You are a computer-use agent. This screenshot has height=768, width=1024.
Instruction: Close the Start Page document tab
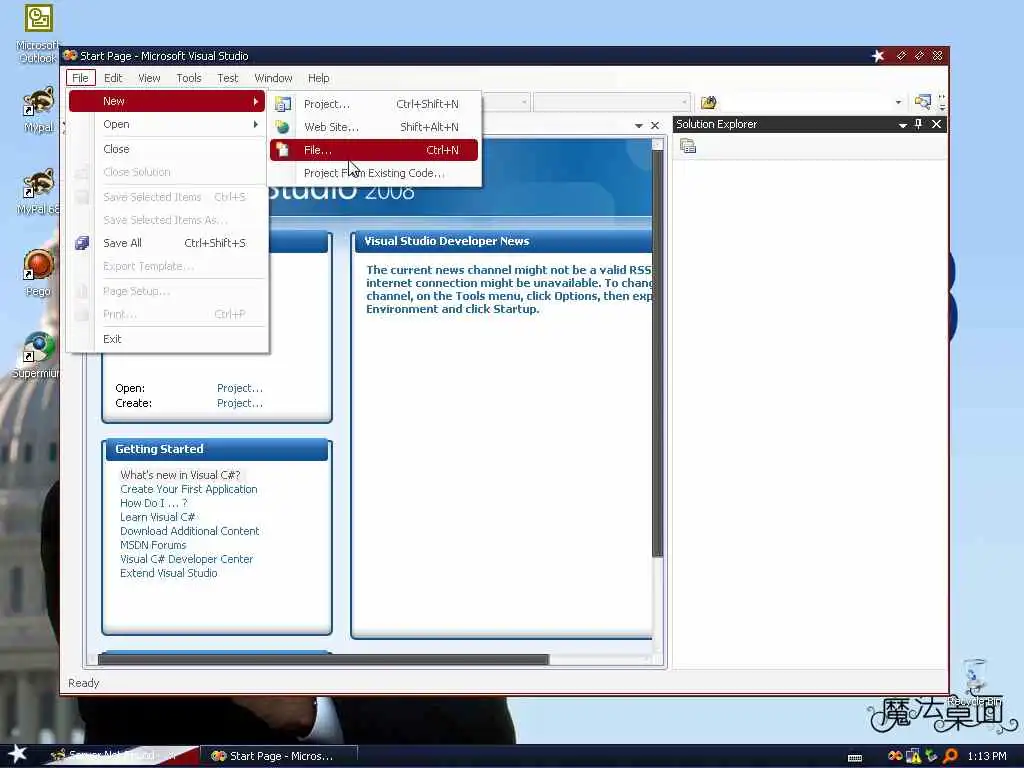[x=655, y=125]
